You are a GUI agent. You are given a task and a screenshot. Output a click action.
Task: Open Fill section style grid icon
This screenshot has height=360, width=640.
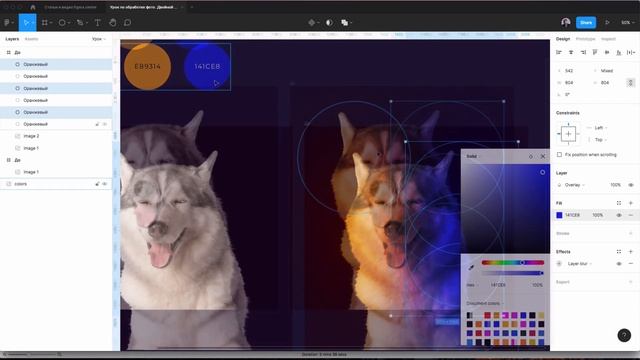[x=619, y=203]
